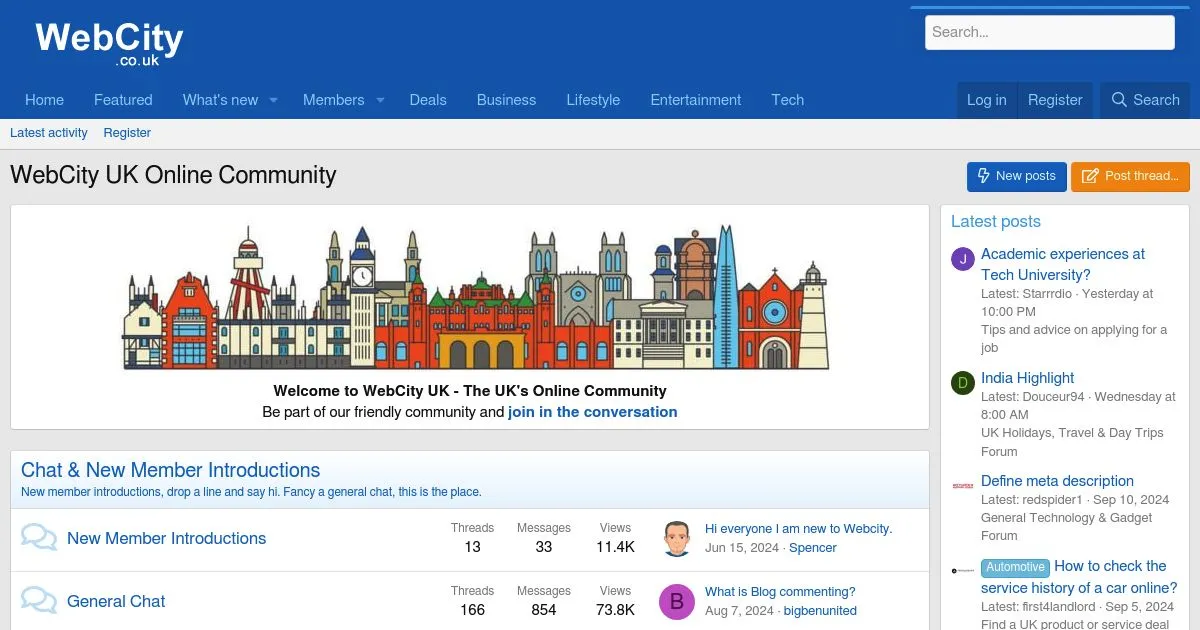Image resolution: width=1200 pixels, height=630 pixels.
Task: Click the General Chat bubble icon
Action: click(39, 601)
